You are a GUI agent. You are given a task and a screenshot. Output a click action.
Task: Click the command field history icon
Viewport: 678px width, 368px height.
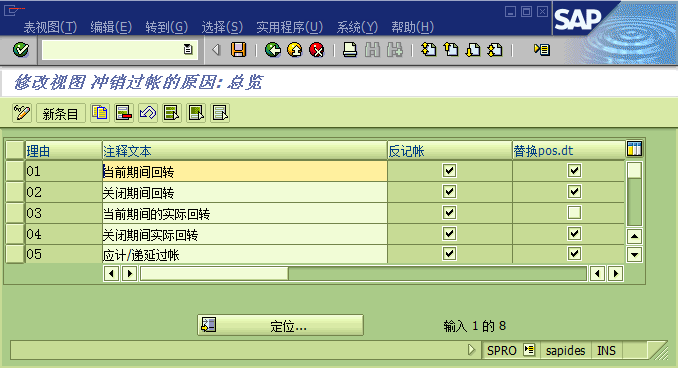[x=188, y=50]
